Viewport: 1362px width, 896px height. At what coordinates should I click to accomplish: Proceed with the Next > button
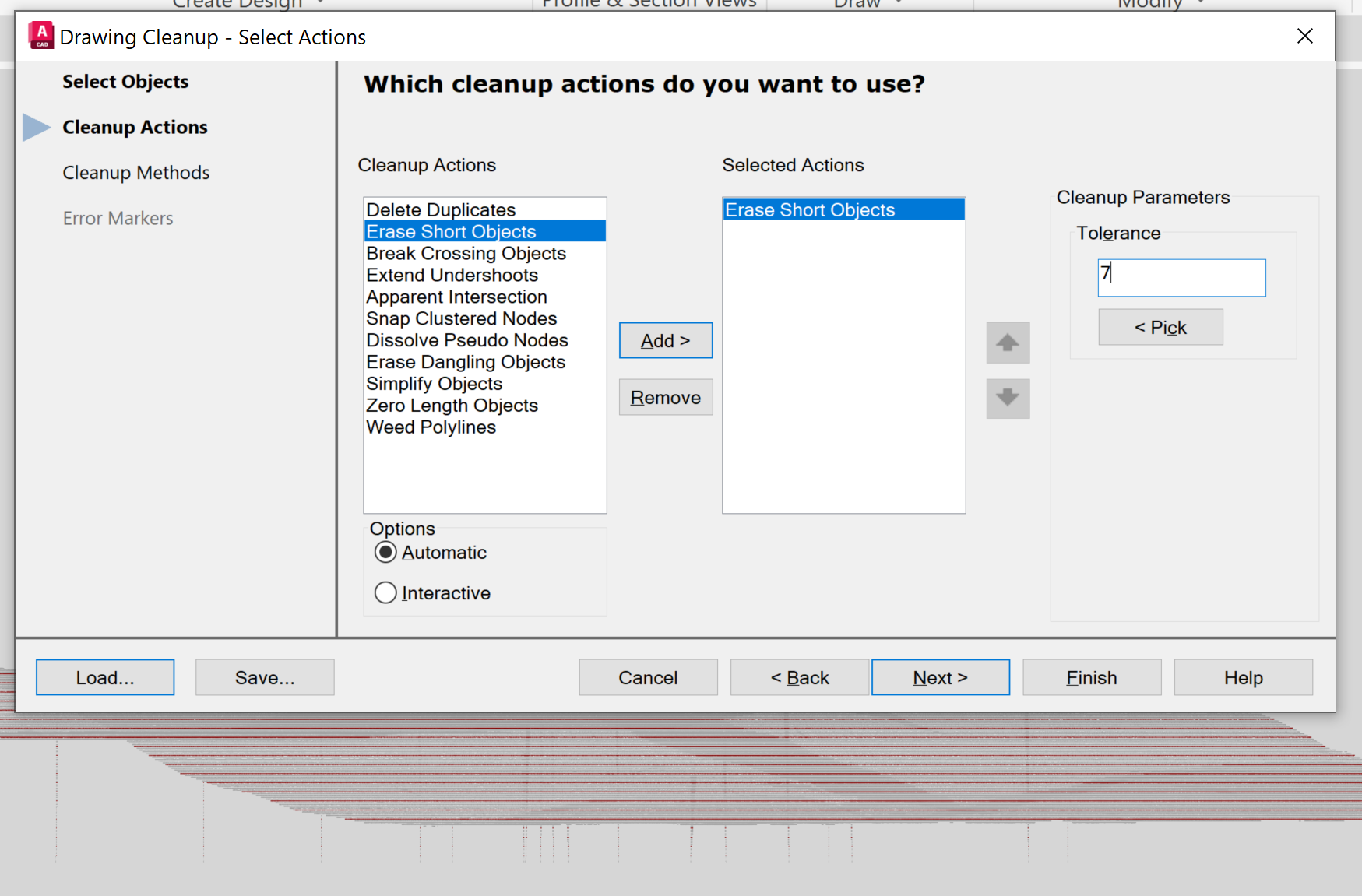[941, 678]
